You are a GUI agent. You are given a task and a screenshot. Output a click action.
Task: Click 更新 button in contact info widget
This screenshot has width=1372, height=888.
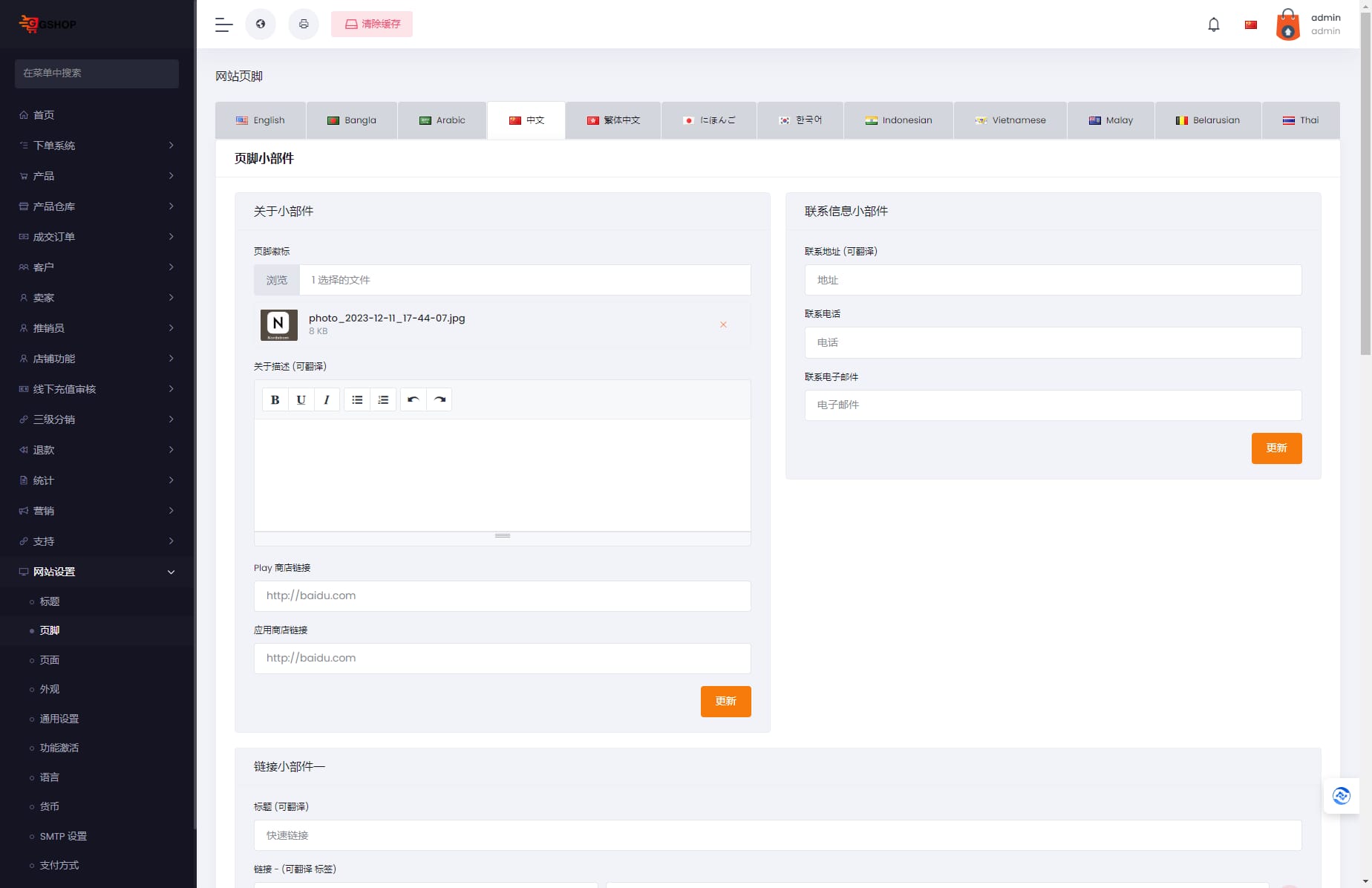tap(1276, 448)
